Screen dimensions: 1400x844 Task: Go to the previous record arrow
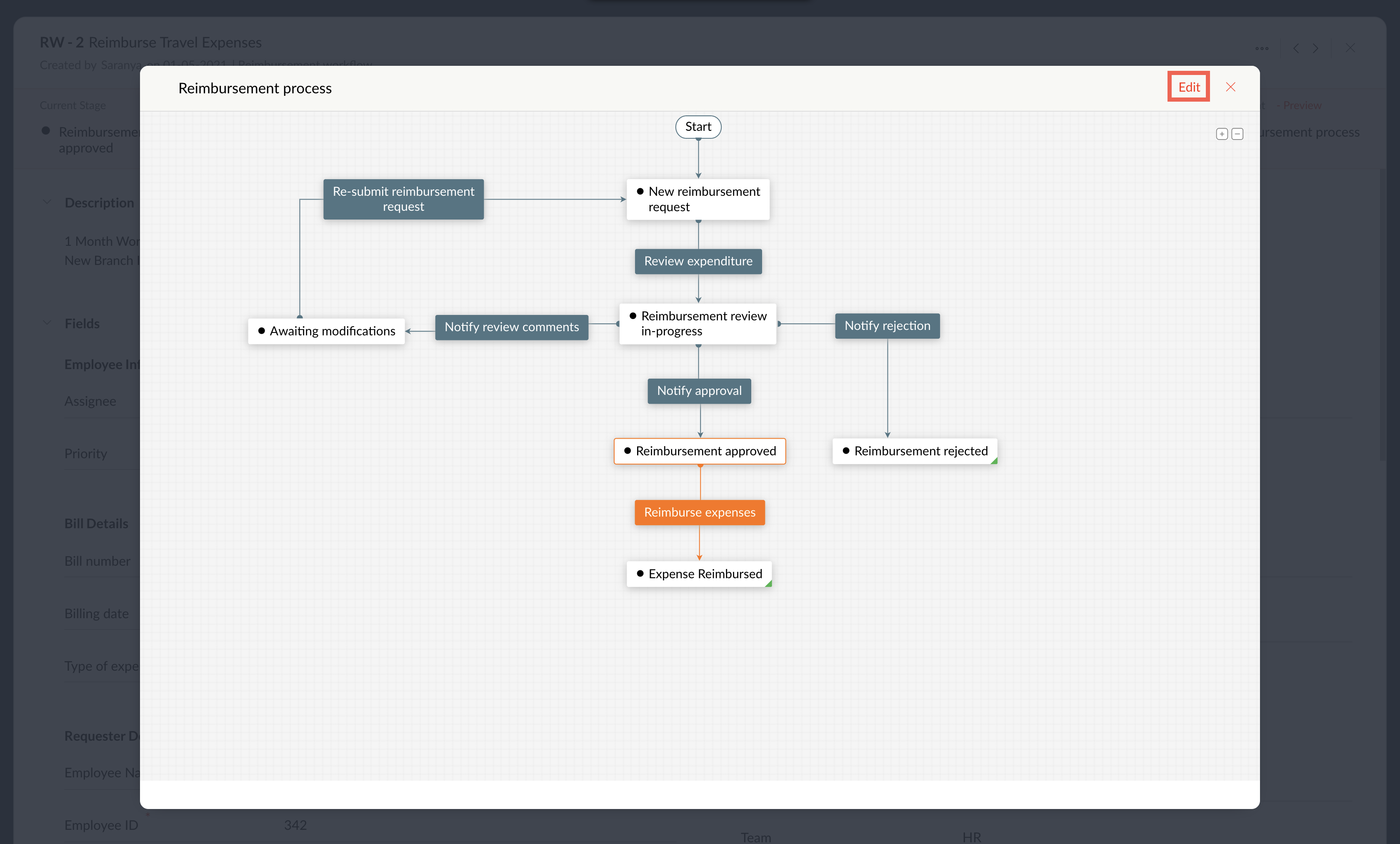(x=1296, y=48)
